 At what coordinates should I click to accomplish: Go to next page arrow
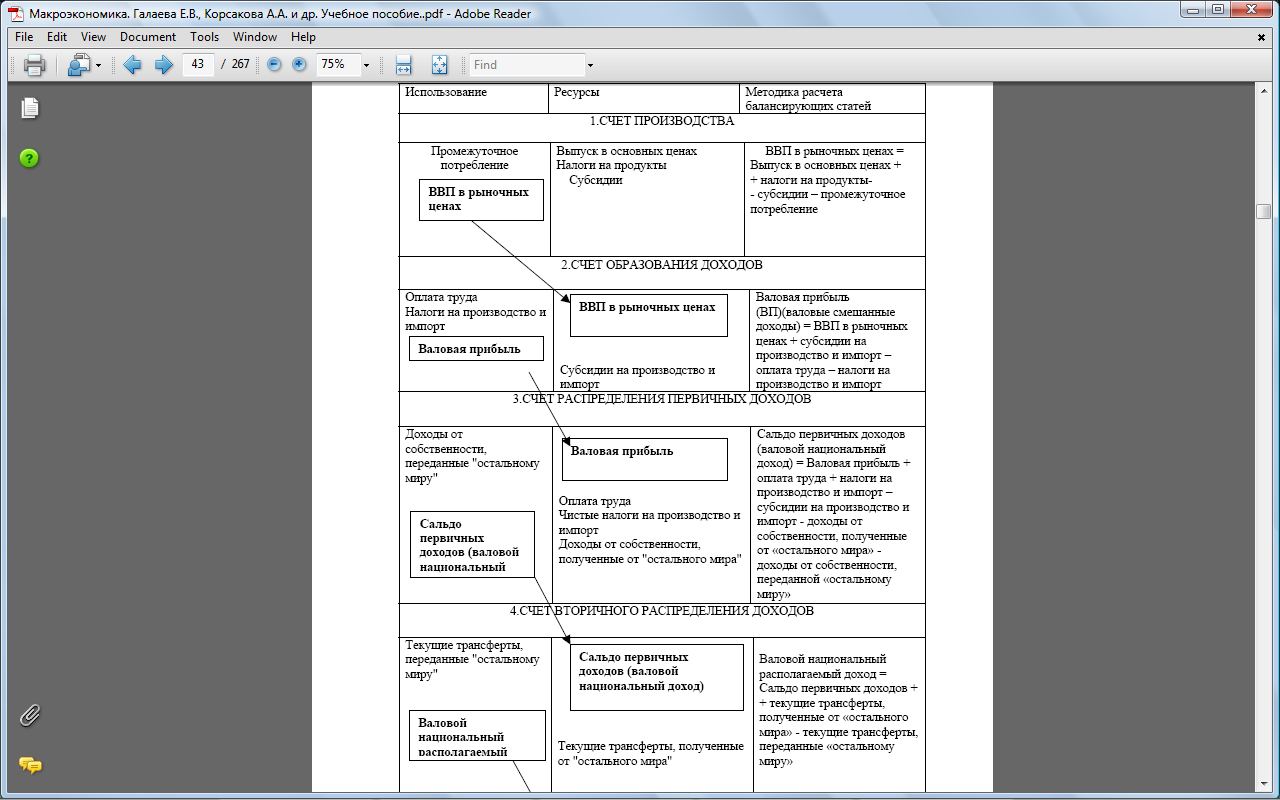(163, 65)
